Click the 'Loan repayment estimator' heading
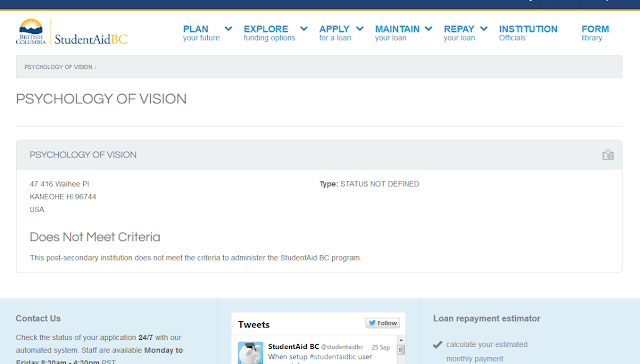Image resolution: width=640 pixels, height=364 pixels. pos(487,318)
